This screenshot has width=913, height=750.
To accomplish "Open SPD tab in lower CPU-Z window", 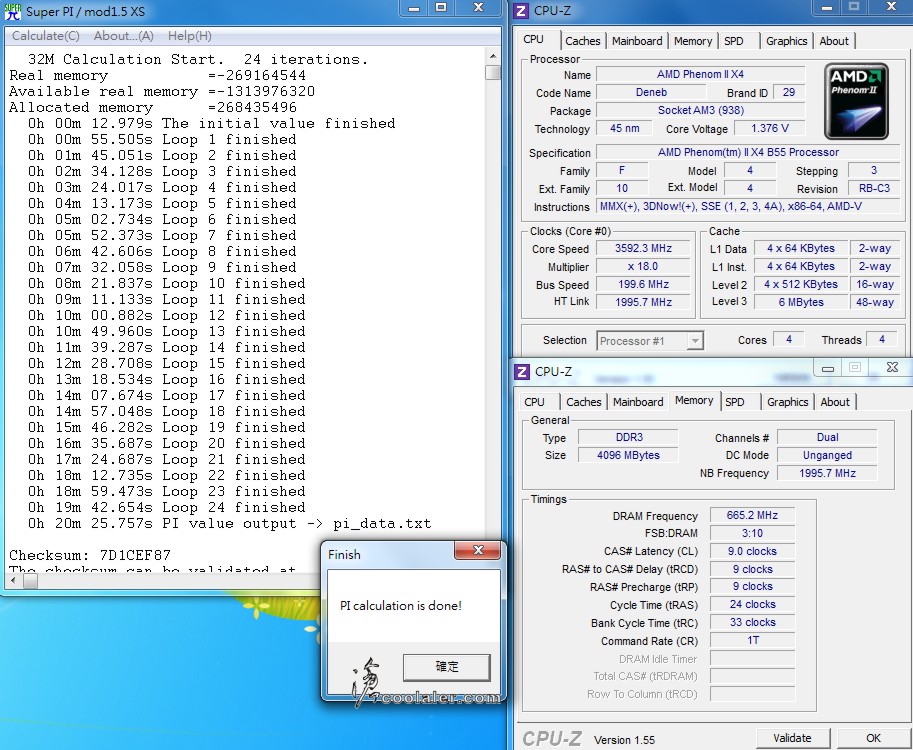I will pos(735,402).
